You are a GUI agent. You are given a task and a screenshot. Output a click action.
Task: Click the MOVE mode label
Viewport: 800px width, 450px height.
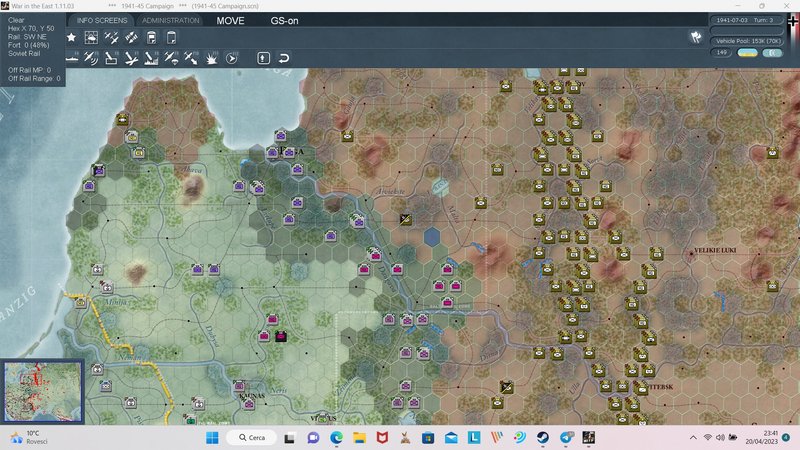(230, 21)
